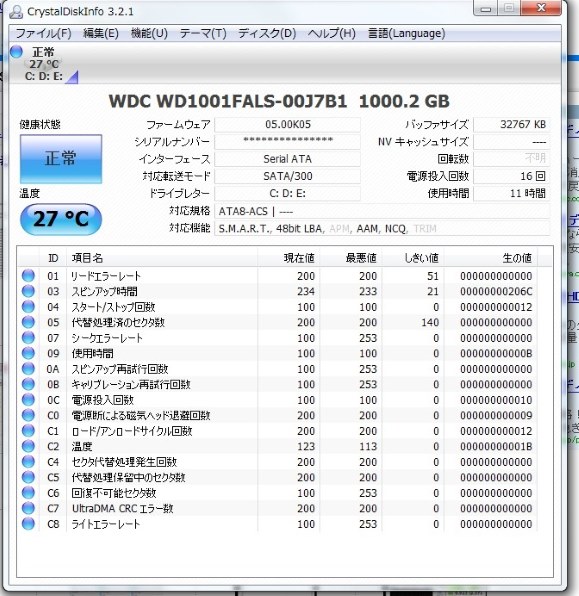The width and height of the screenshot is (579, 596).
Task: Click raw value 00000000206C
Action: pos(496,292)
